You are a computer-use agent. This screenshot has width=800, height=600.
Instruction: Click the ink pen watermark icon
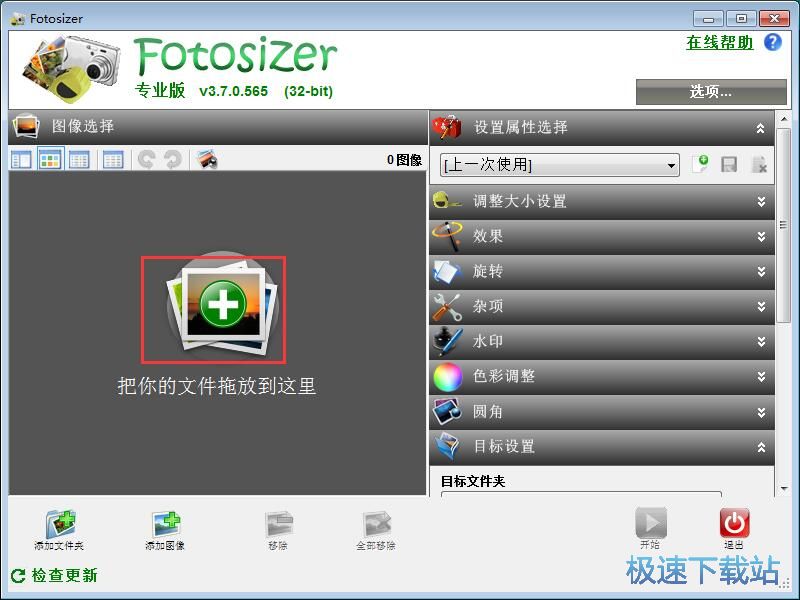(x=447, y=341)
